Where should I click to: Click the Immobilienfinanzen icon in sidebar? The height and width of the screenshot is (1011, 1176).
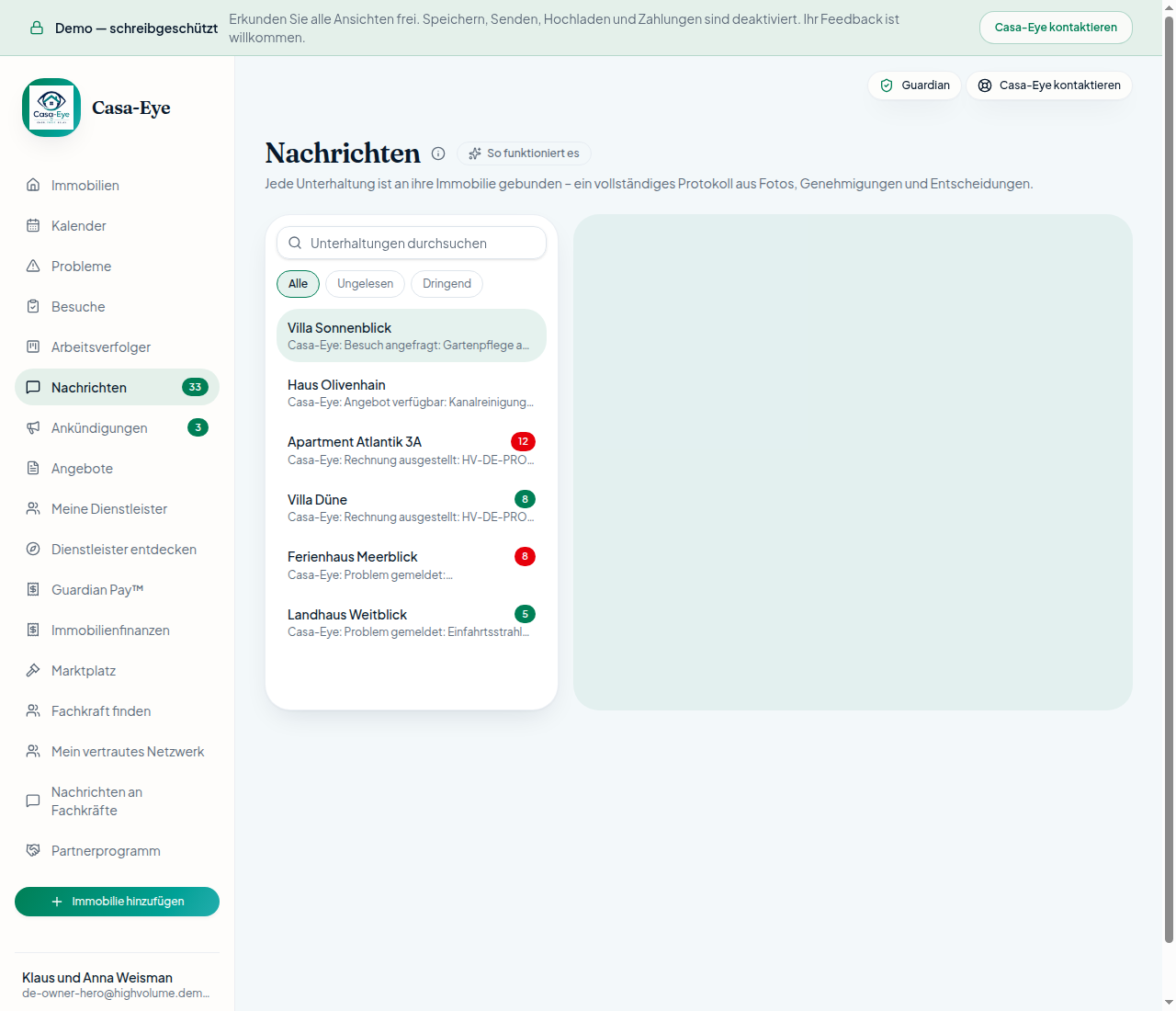pyautogui.click(x=33, y=630)
